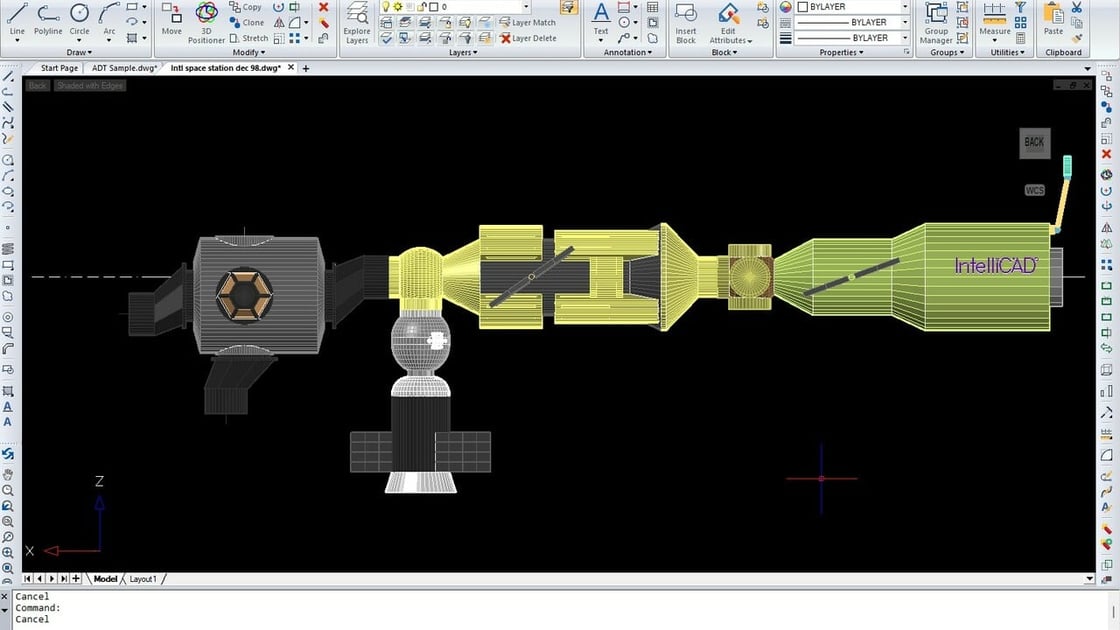Switch to the Layout1 tab
1120x630 pixels.
tap(143, 579)
